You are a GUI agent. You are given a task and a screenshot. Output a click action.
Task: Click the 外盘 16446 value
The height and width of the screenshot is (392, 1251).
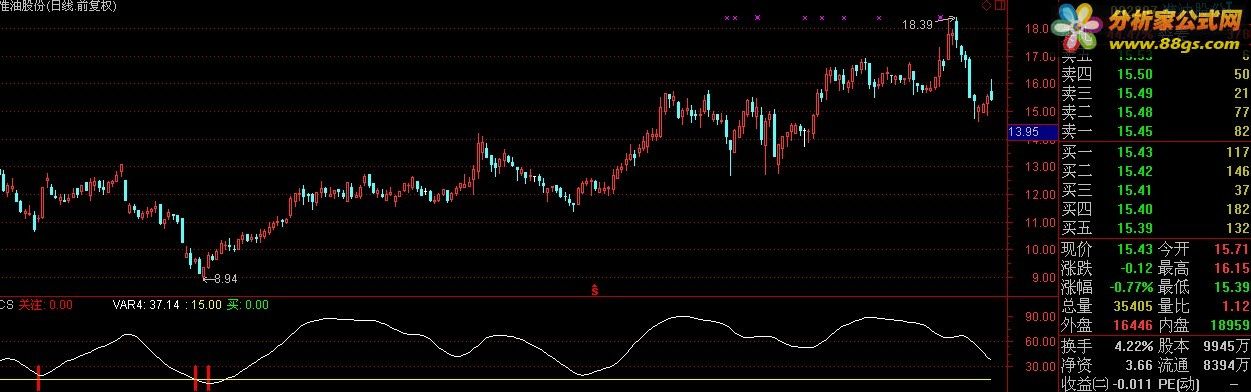1133,325
